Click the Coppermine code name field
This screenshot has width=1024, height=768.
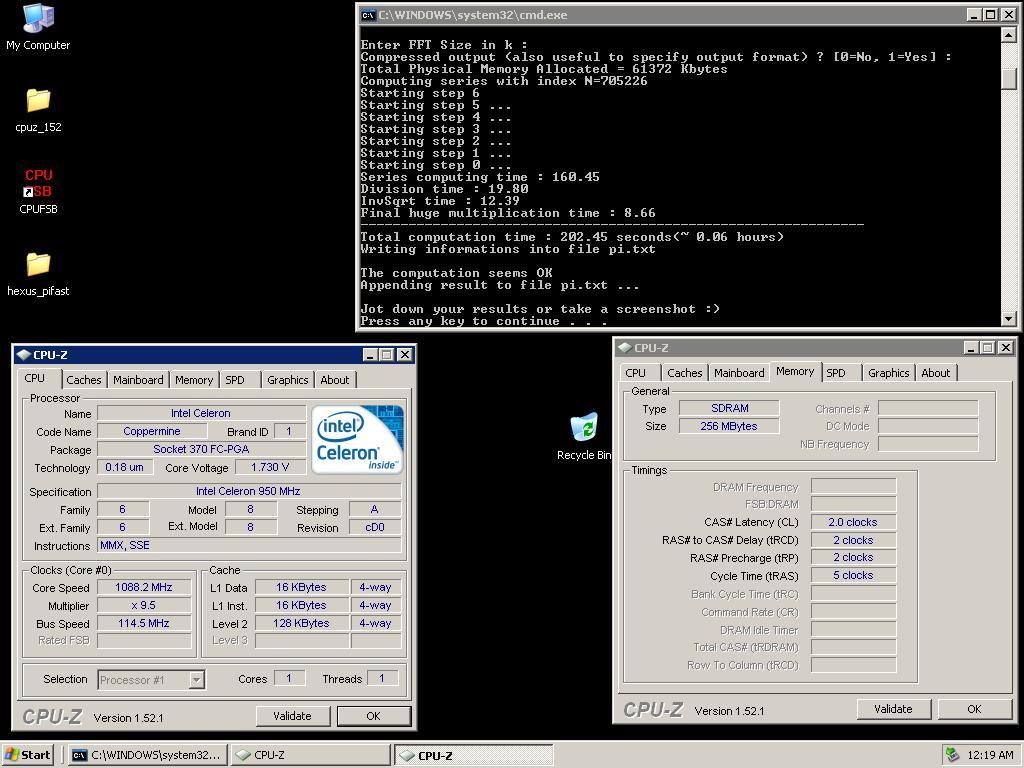coord(152,431)
